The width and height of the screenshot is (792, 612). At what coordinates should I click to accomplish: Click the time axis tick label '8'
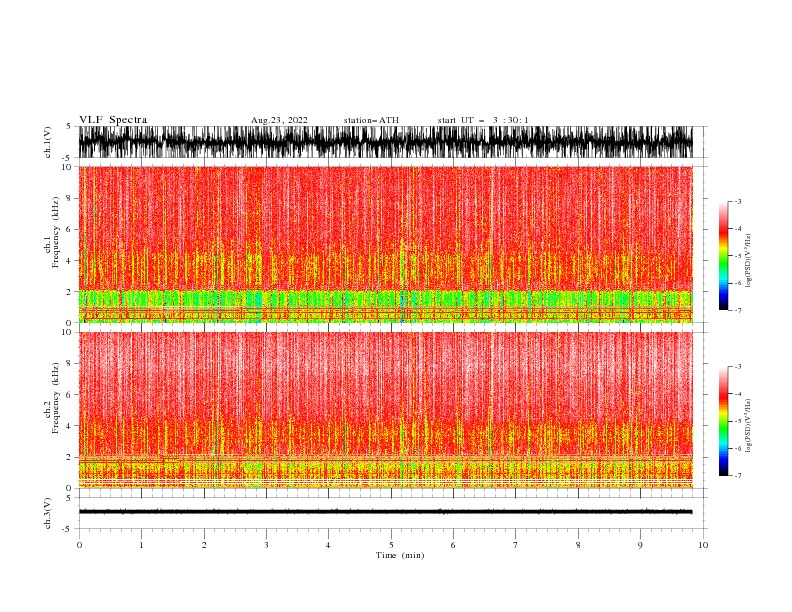pyautogui.click(x=578, y=545)
